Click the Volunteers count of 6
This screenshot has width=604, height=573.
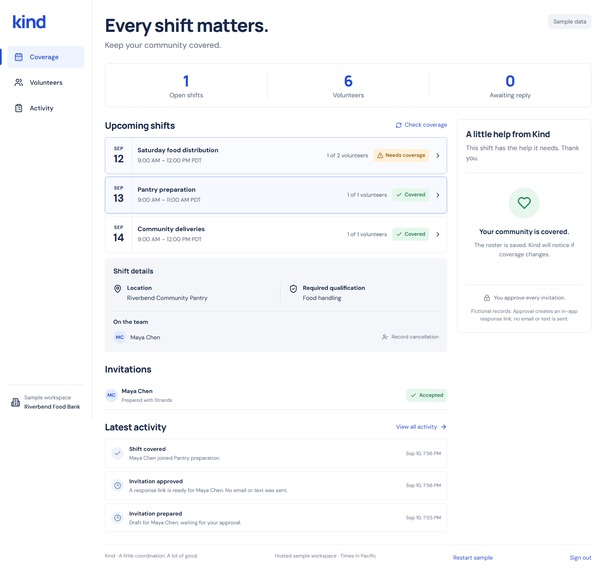pos(348,81)
